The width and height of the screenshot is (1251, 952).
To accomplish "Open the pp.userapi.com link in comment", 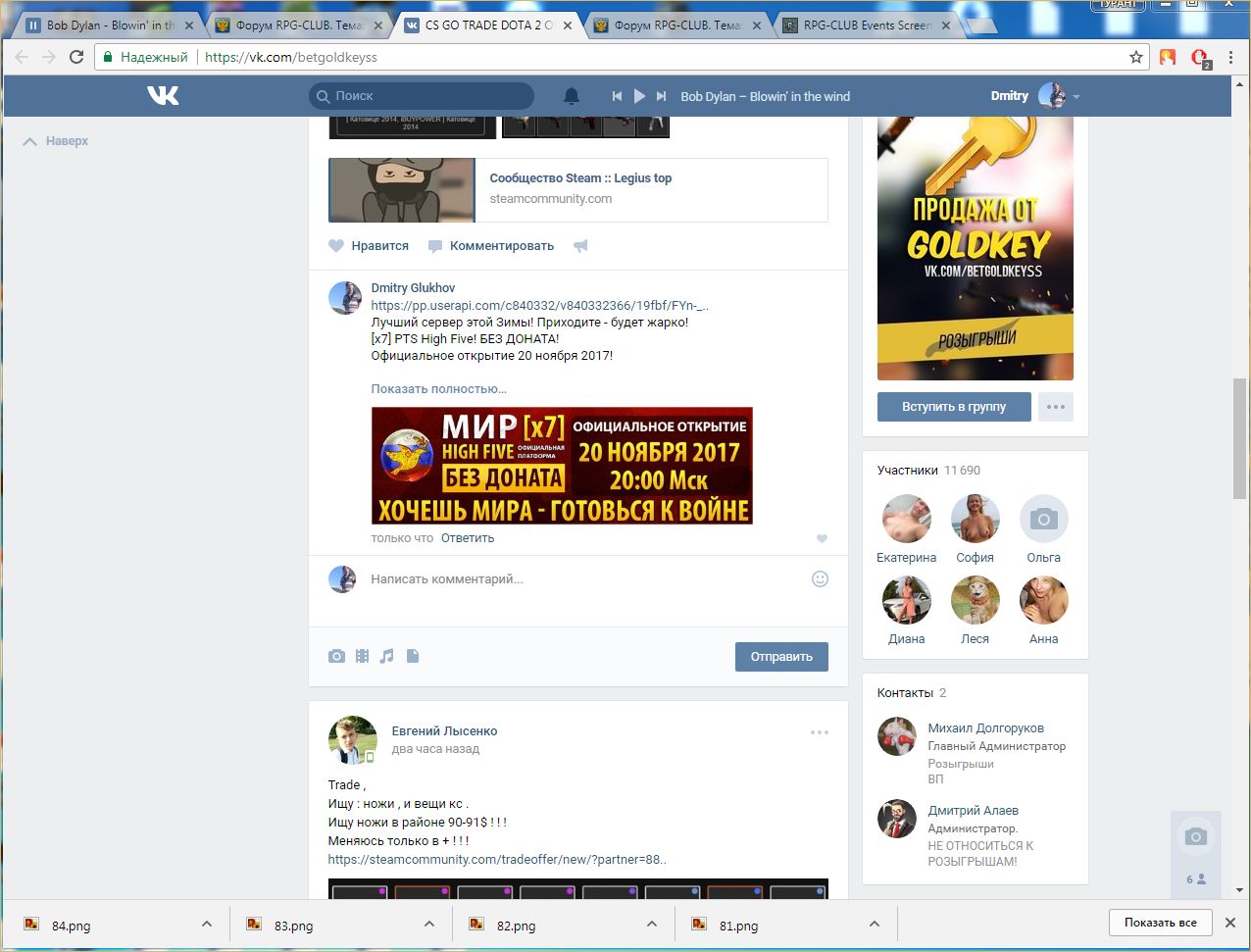I will click(x=539, y=305).
